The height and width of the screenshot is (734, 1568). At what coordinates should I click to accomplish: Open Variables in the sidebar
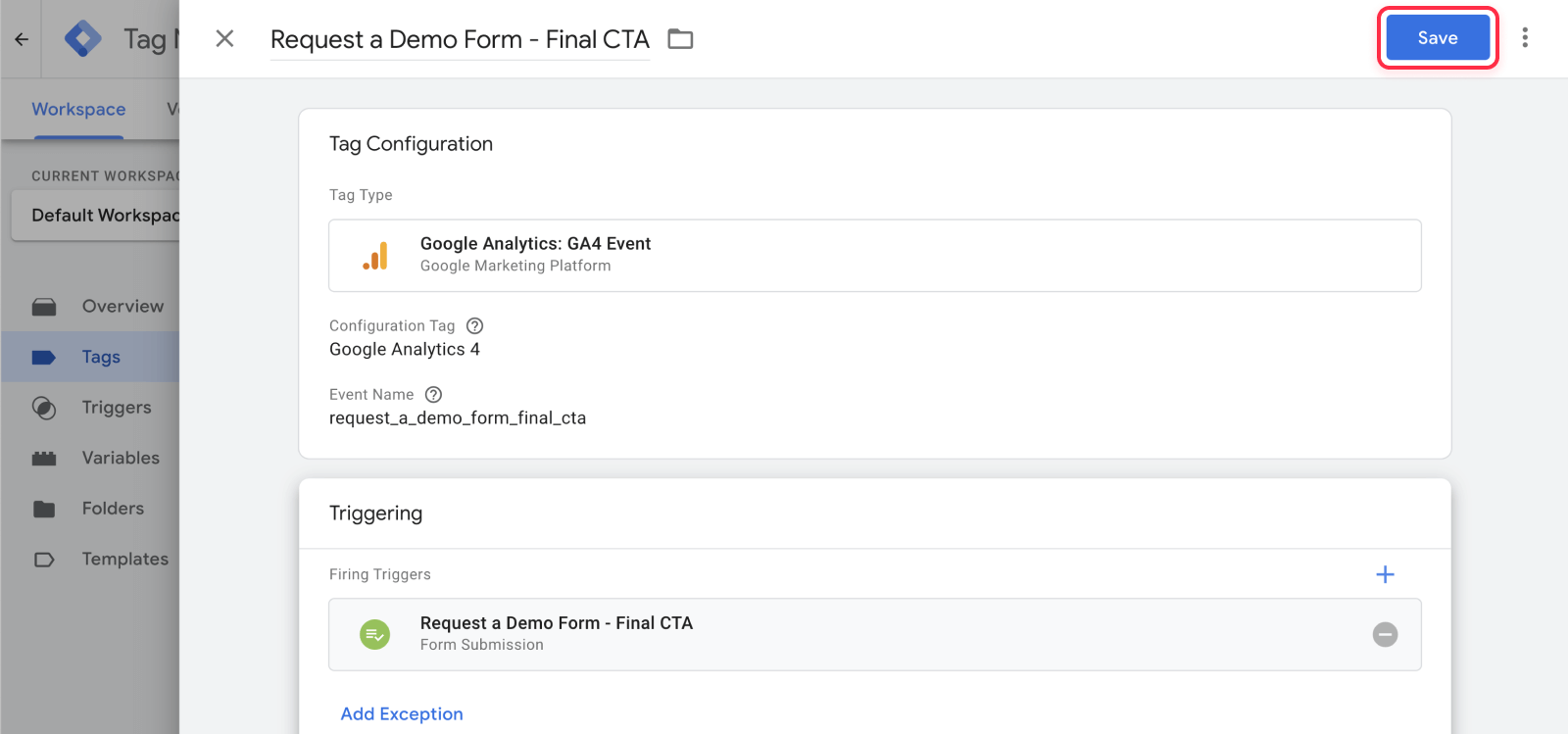click(x=120, y=458)
